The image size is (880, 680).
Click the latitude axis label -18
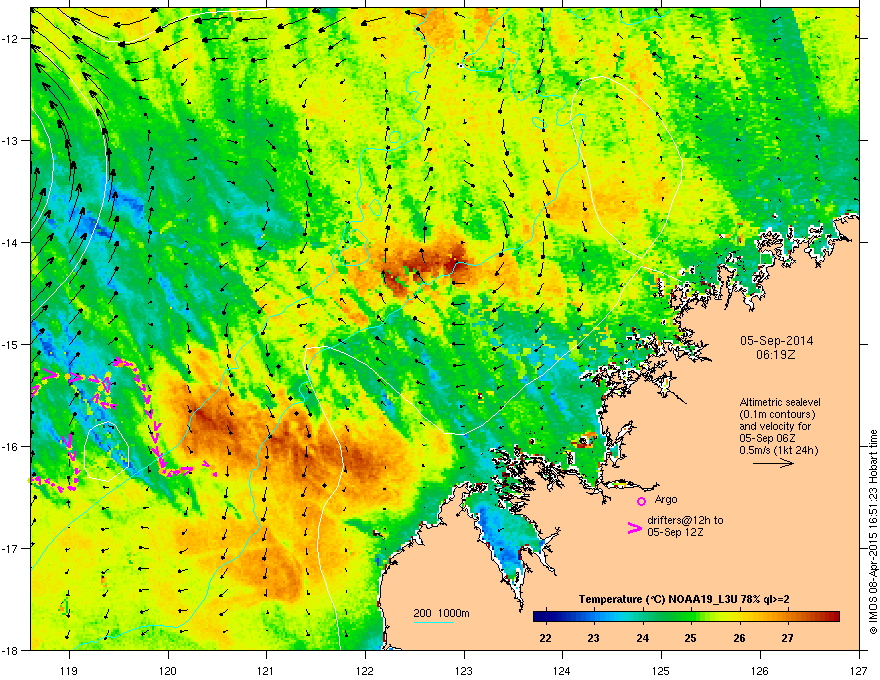pos(11,650)
